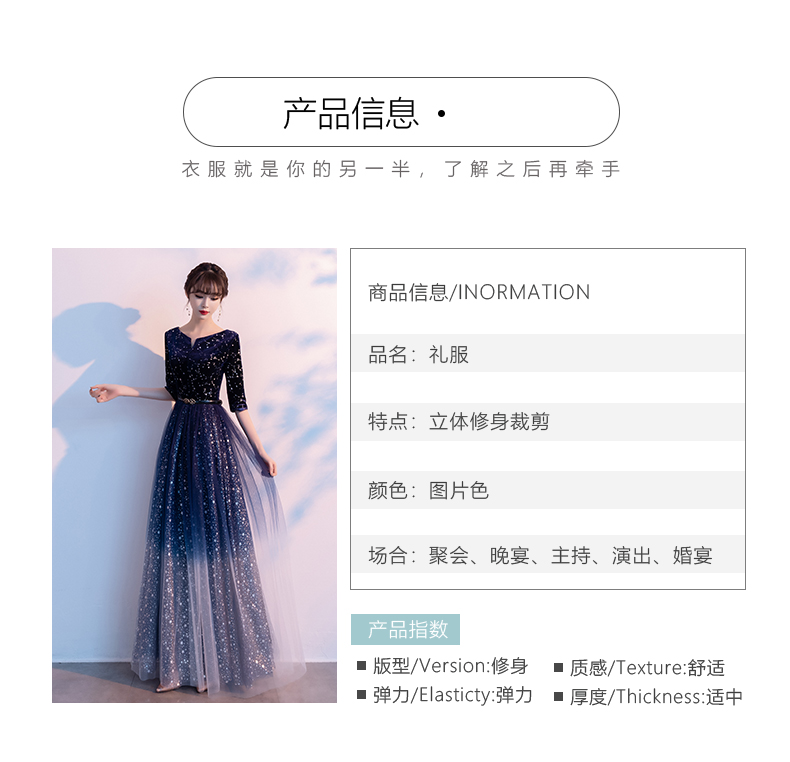Click the square bullet beside 弹力/Elasticty
This screenshot has height=762, width=790.
point(361,695)
